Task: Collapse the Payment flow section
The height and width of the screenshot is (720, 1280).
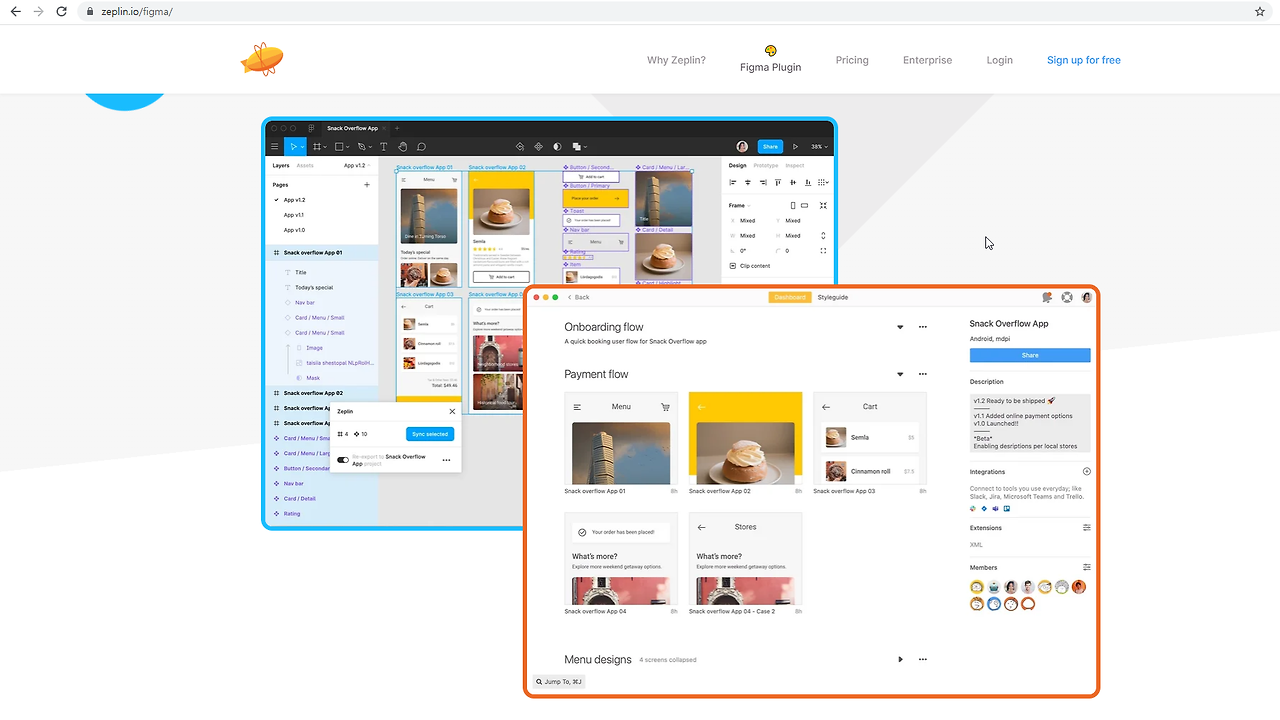Action: tap(900, 374)
